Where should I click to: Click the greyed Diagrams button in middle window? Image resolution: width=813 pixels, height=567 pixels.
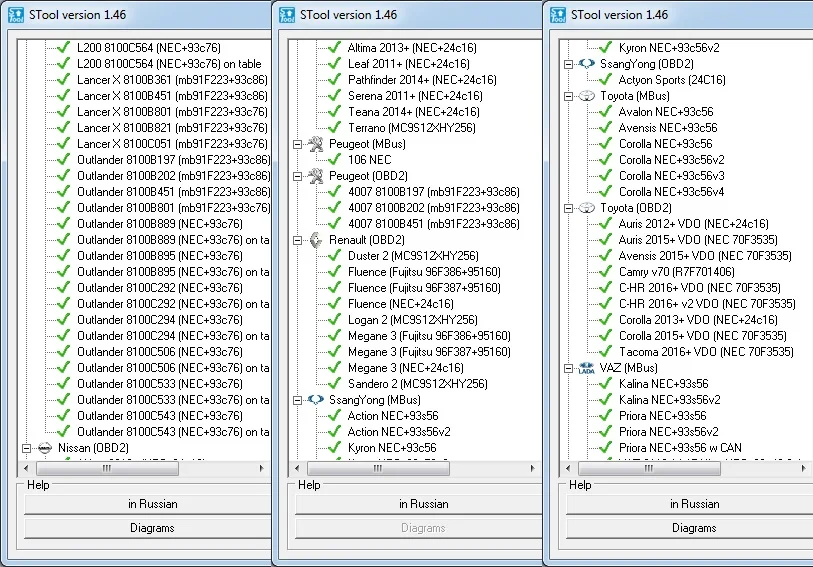pos(419,528)
